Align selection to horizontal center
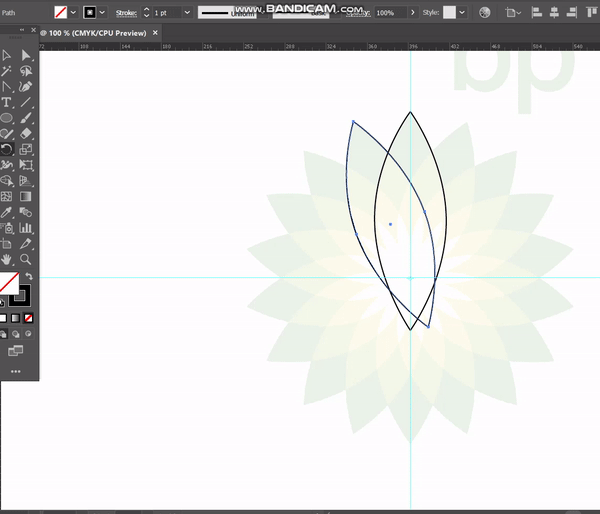This screenshot has height=514, width=600. point(554,13)
